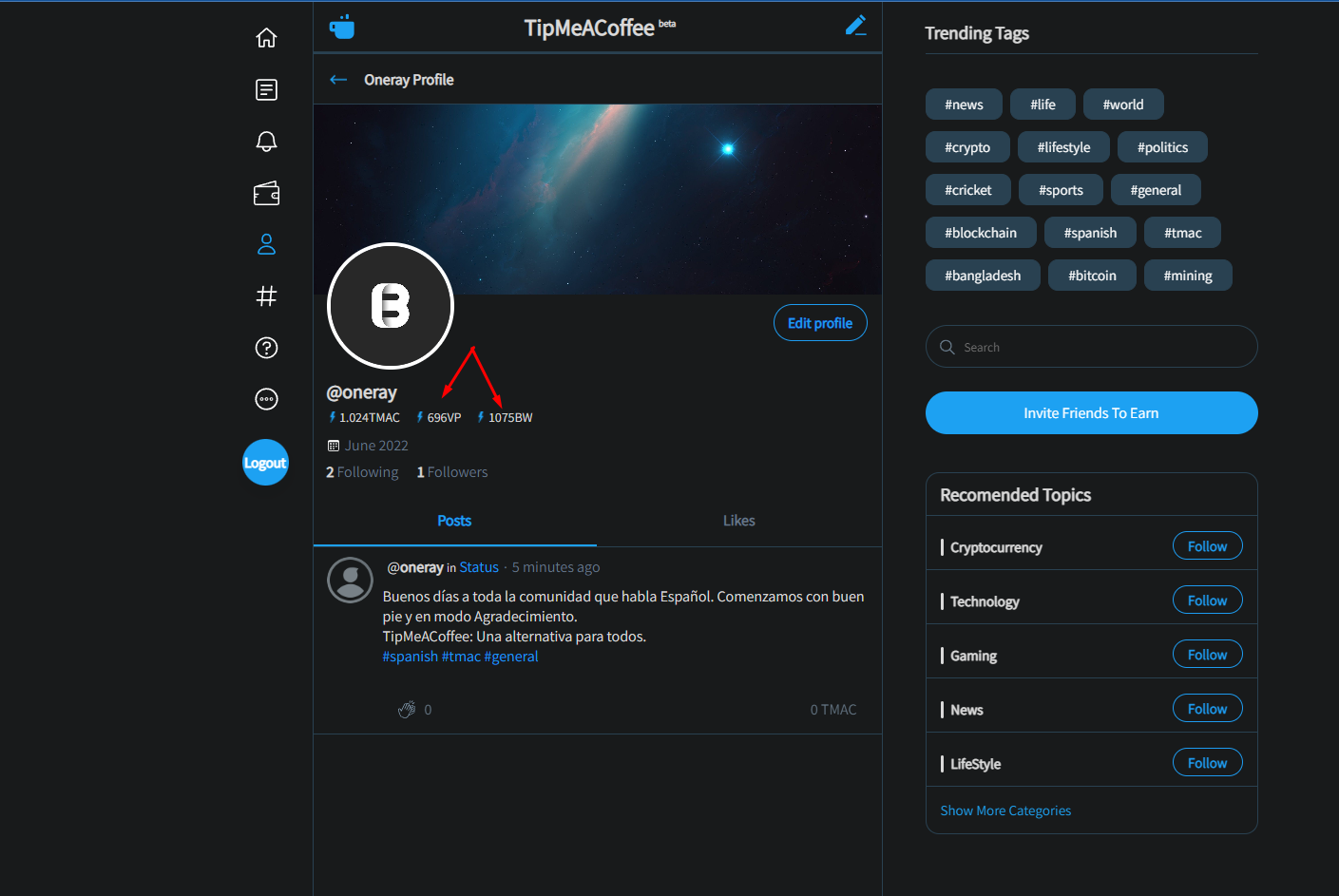The image size is (1339, 896).
Task: Click the TipMeACoffee cup logo
Action: [341, 27]
